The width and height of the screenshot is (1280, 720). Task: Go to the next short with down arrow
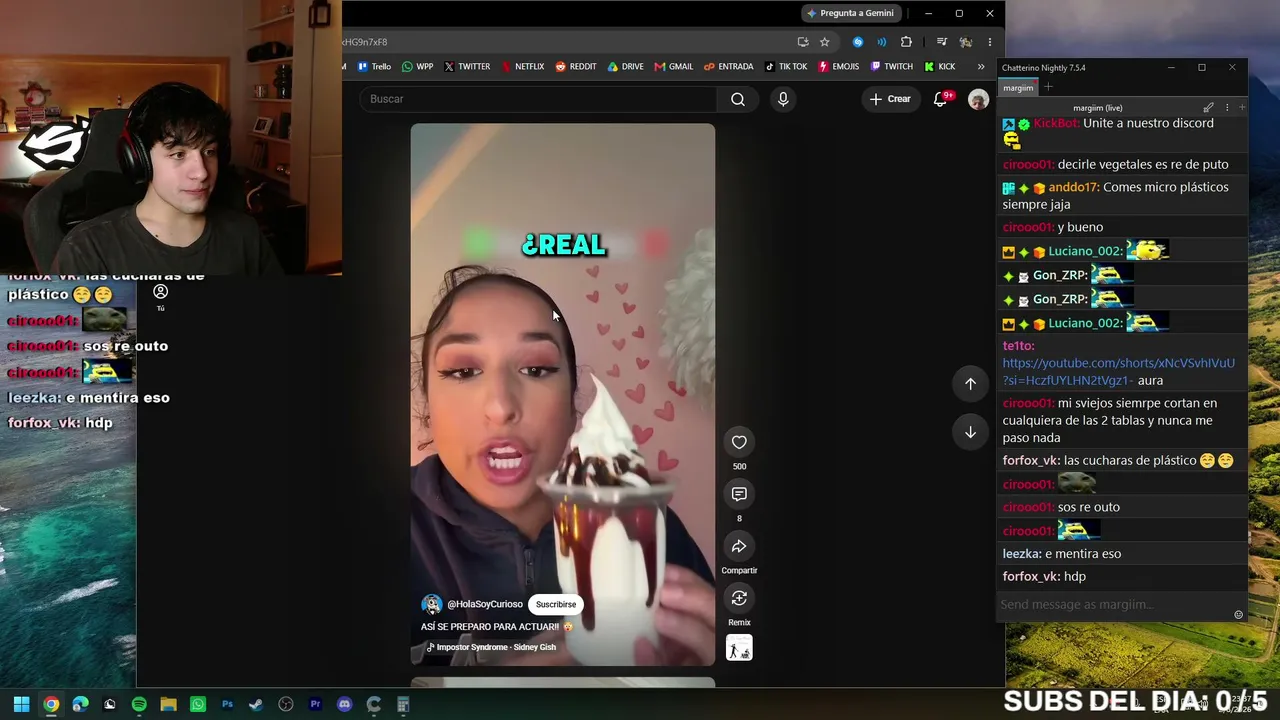(970, 432)
